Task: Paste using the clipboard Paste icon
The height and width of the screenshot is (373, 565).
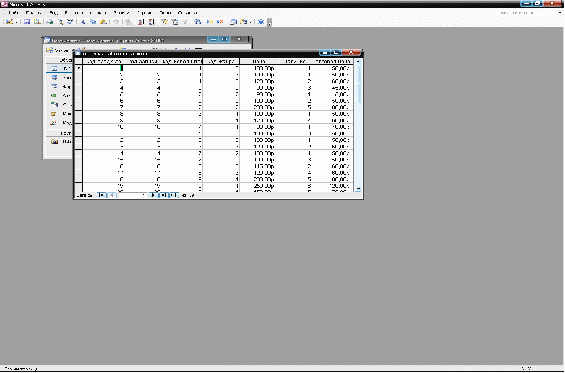Action: pos(103,22)
